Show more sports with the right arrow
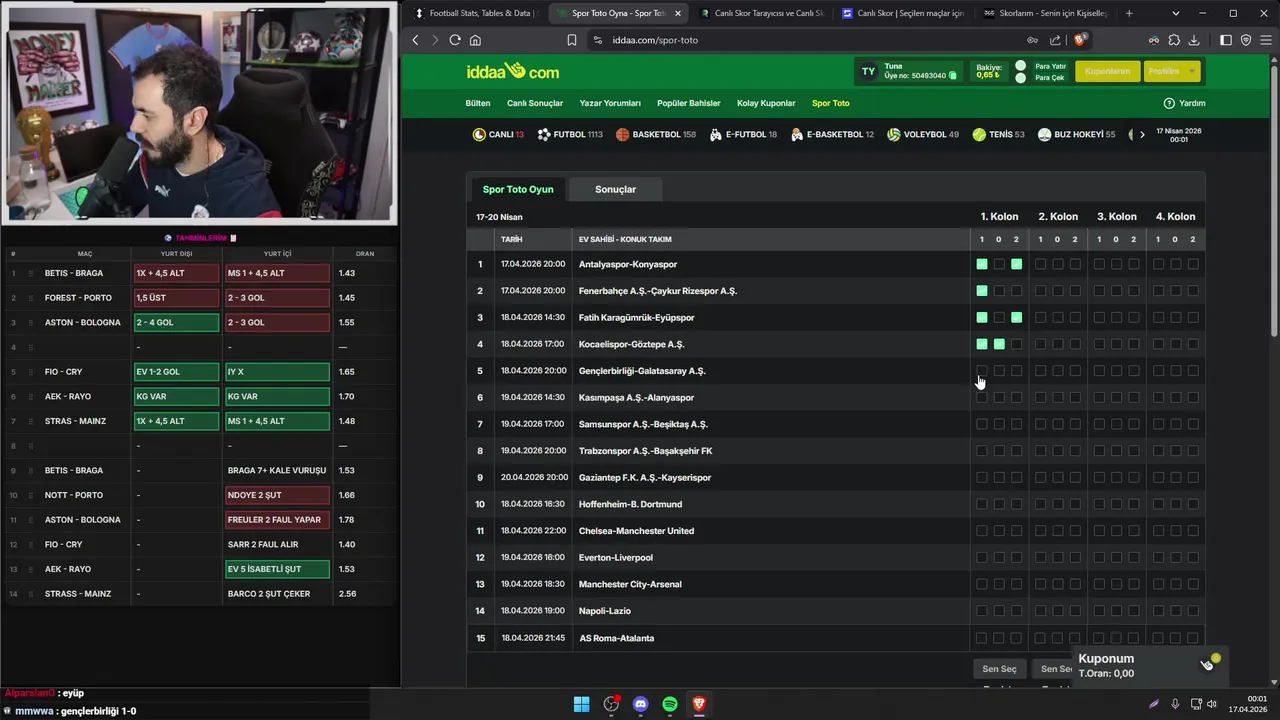This screenshot has width=1280, height=720. 1142,134
